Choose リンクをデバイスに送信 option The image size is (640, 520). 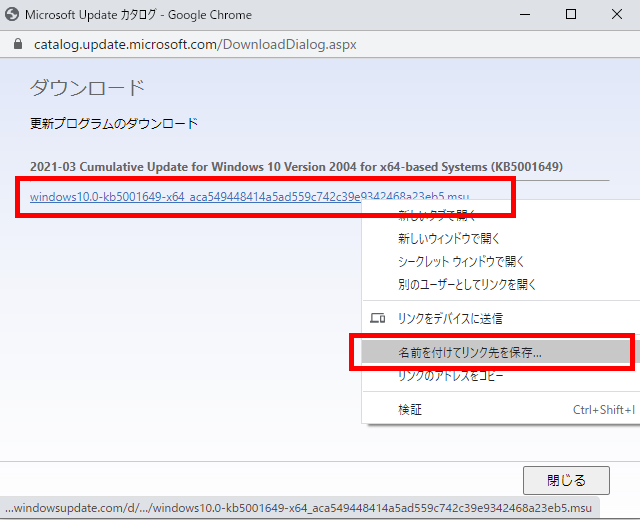[x=450, y=318]
